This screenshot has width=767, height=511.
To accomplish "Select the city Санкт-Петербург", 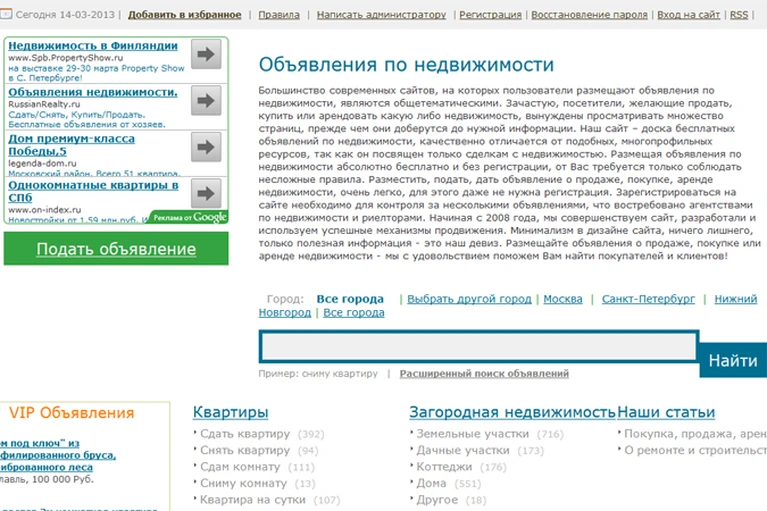I will (648, 299).
